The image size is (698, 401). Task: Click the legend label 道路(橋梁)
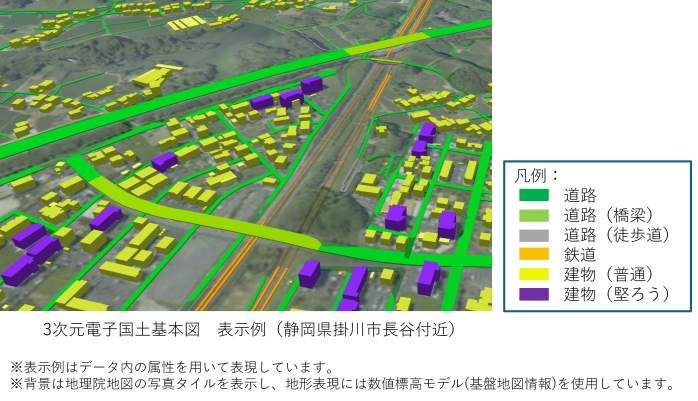pyautogui.click(x=609, y=215)
